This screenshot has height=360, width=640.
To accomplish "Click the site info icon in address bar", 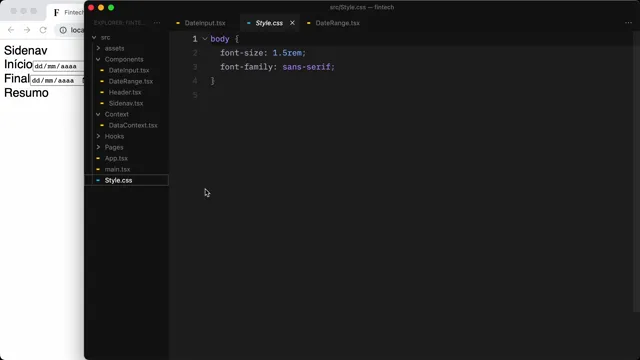I will (x=63, y=30).
